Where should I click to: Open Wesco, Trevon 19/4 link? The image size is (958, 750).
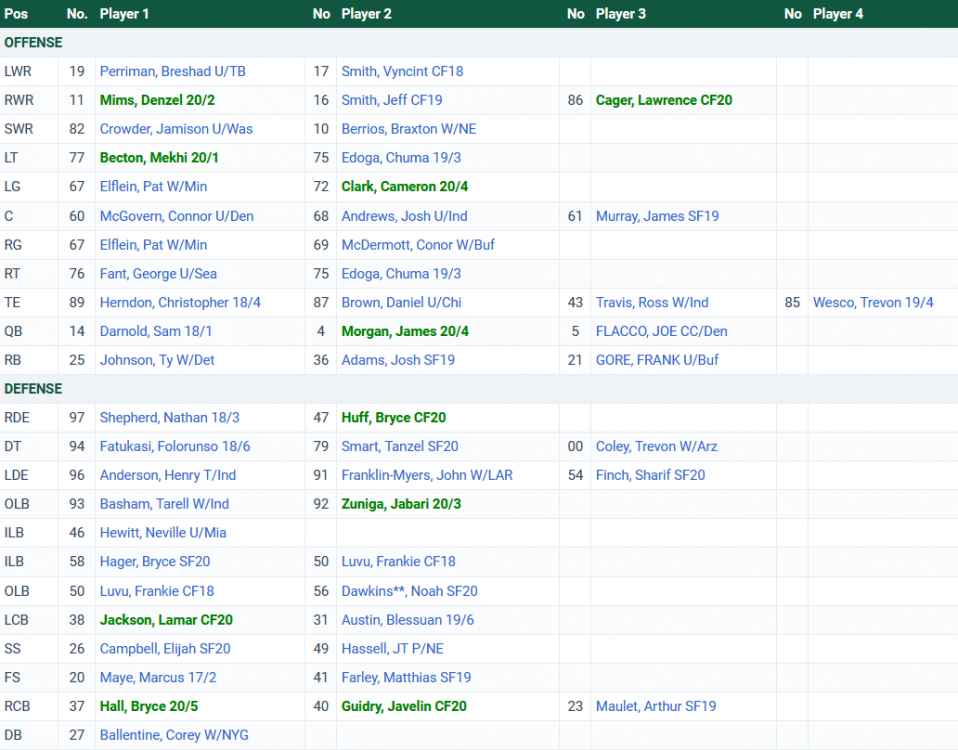pos(873,302)
